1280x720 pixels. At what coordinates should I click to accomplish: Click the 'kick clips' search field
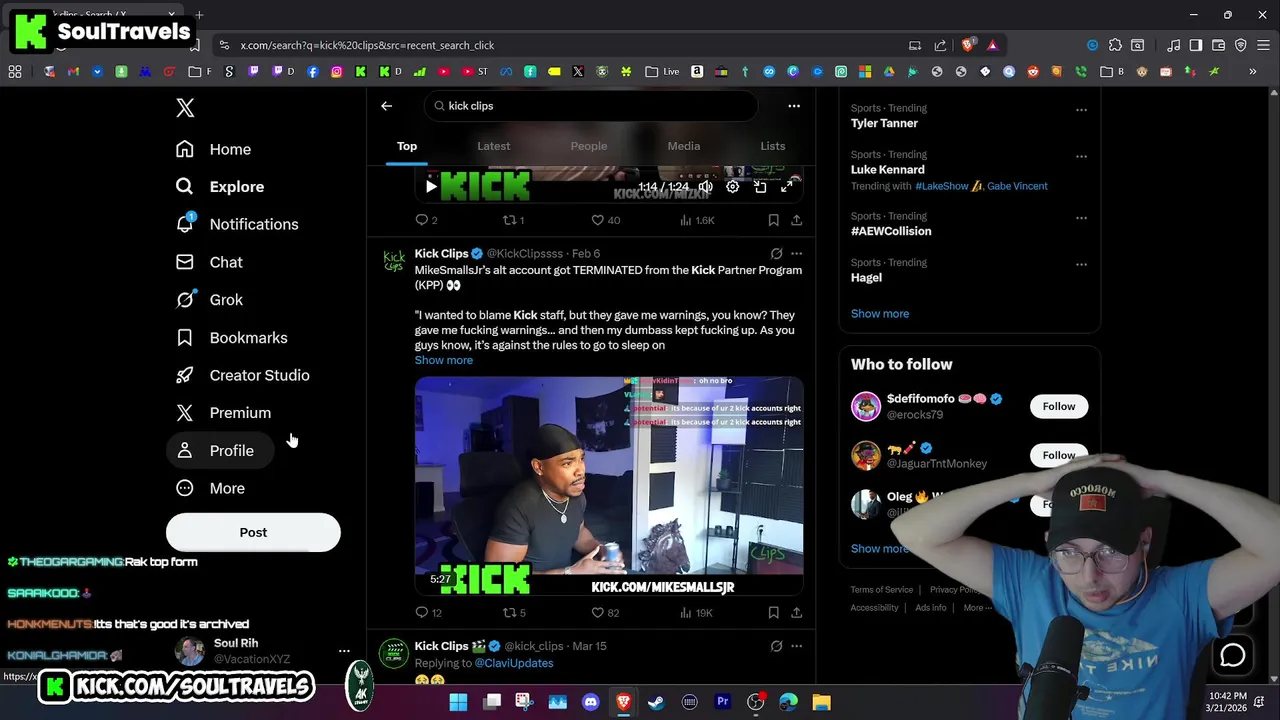(x=591, y=106)
